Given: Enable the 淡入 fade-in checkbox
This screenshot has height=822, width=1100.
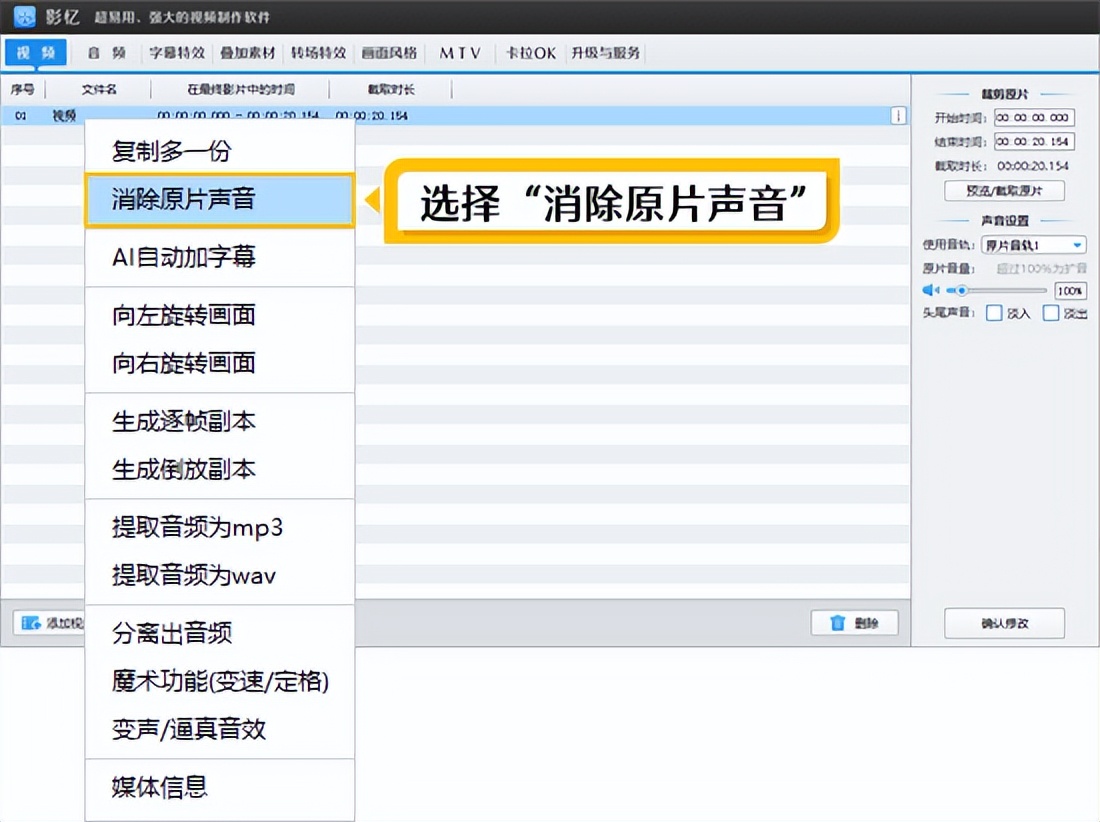Looking at the screenshot, I should pyautogui.click(x=994, y=313).
